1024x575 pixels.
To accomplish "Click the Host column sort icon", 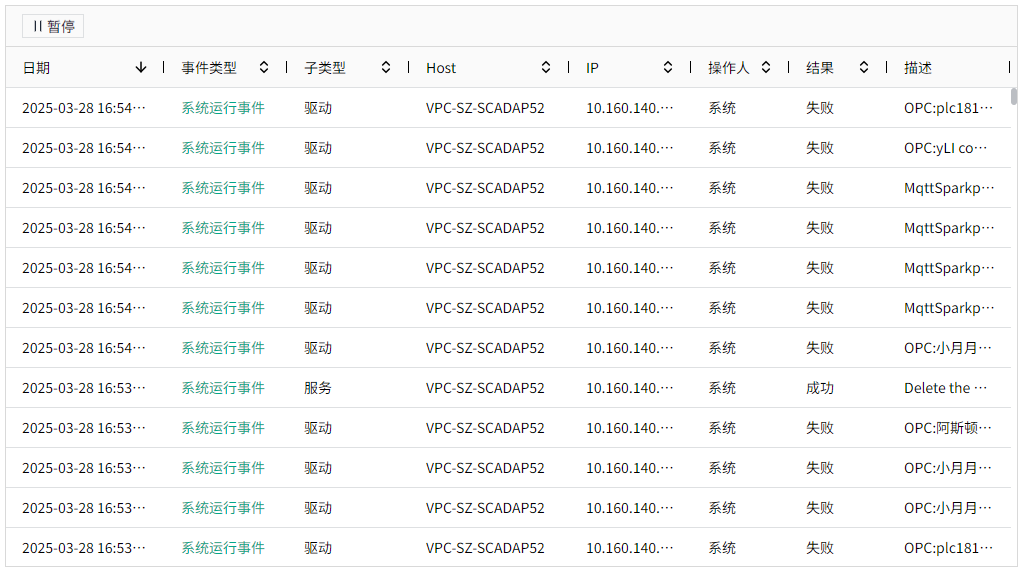I will 546,68.
